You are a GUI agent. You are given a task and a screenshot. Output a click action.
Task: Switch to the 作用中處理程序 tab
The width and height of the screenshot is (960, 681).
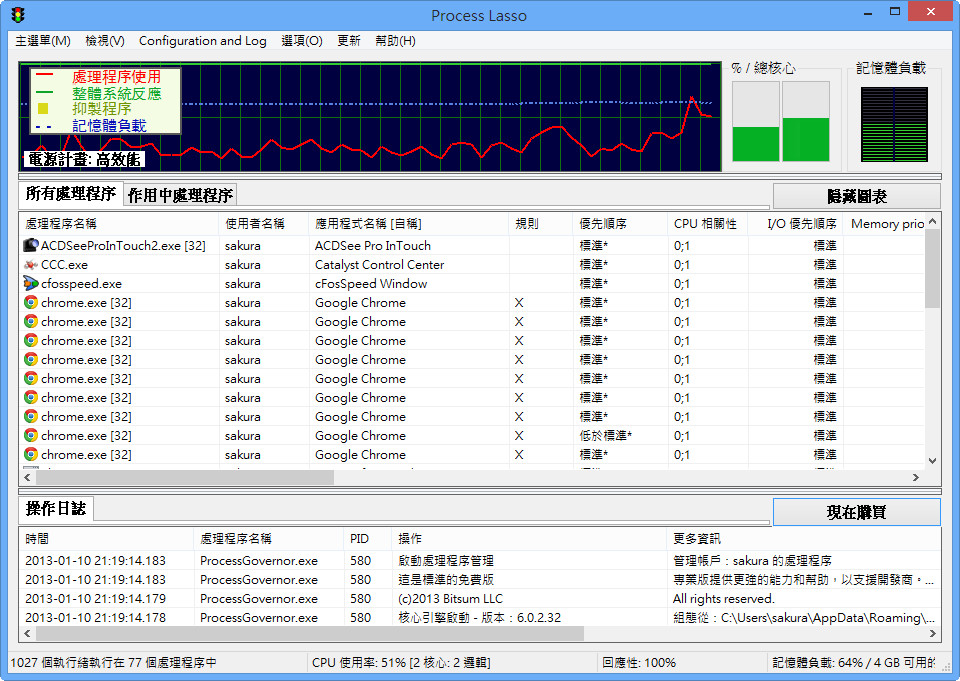coord(180,195)
